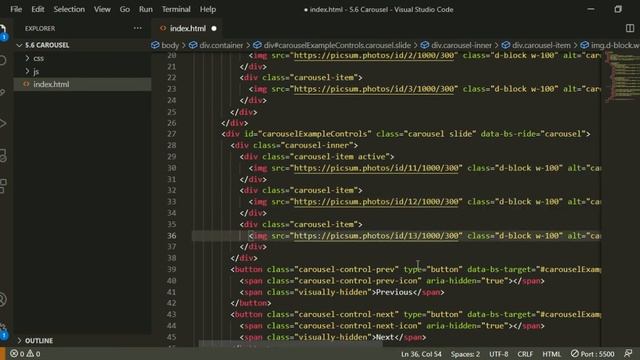Click the word Previous on line 41
The width and height of the screenshot is (640, 360).
(394, 292)
